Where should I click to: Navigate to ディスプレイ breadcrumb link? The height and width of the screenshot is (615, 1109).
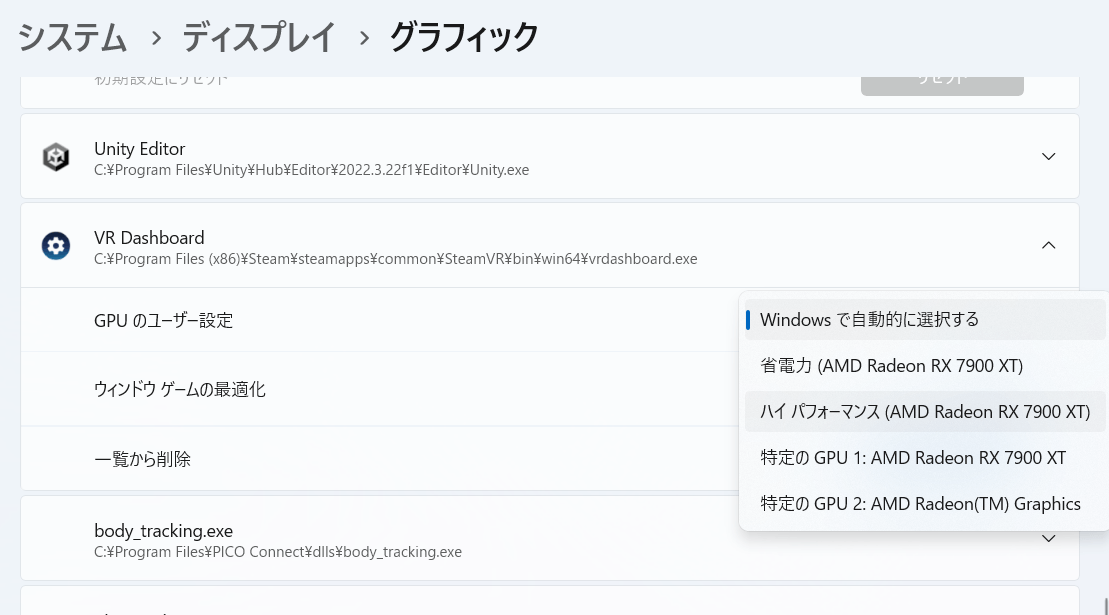click(259, 38)
